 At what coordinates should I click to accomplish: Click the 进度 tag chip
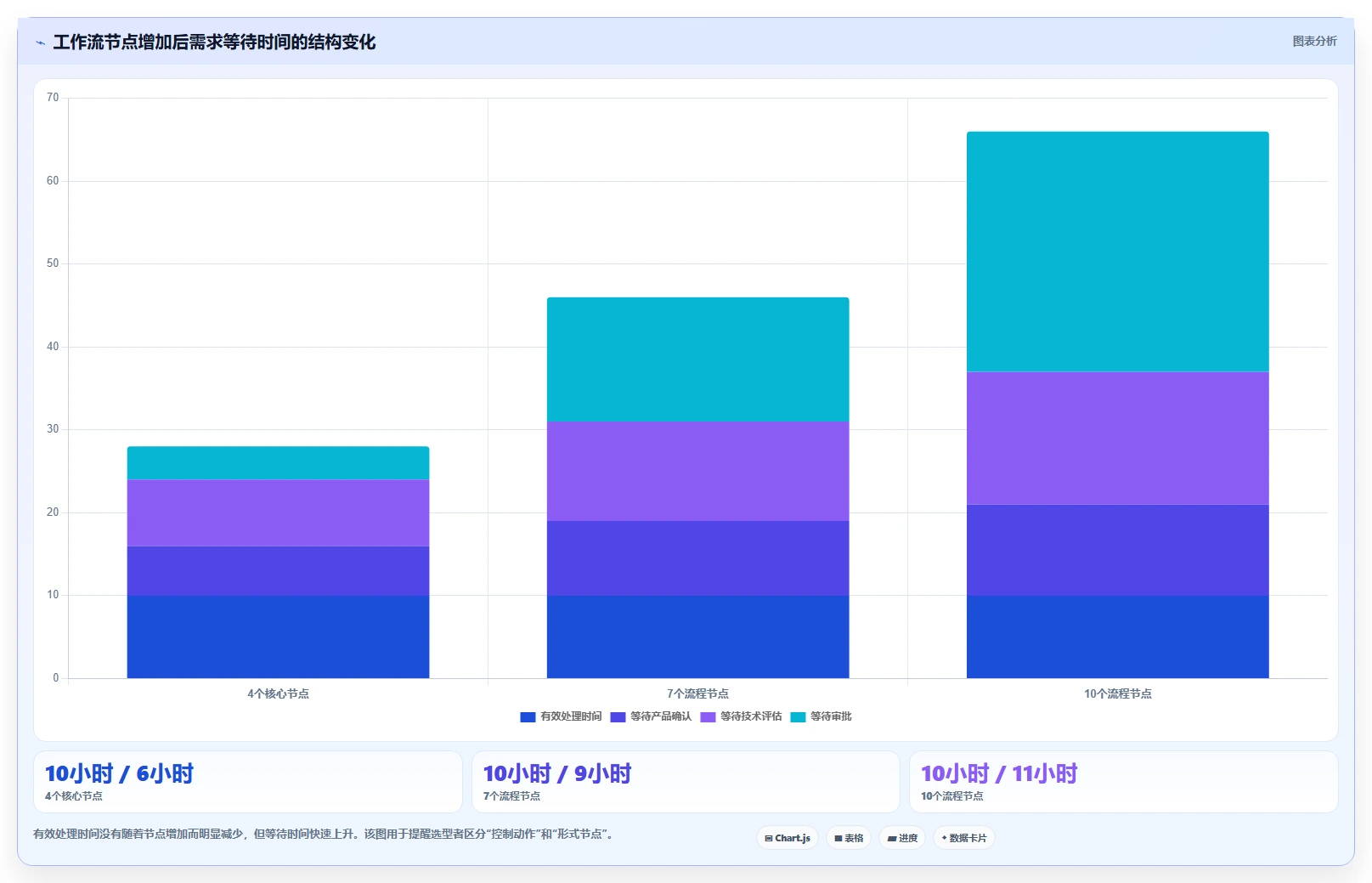(x=902, y=838)
